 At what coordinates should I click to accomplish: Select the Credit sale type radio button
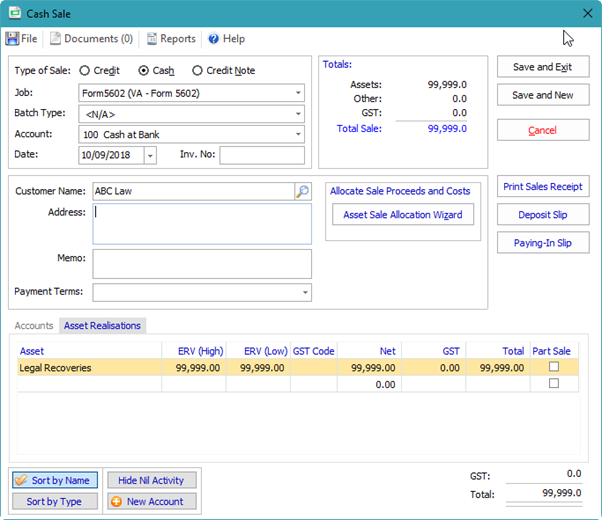[85, 71]
